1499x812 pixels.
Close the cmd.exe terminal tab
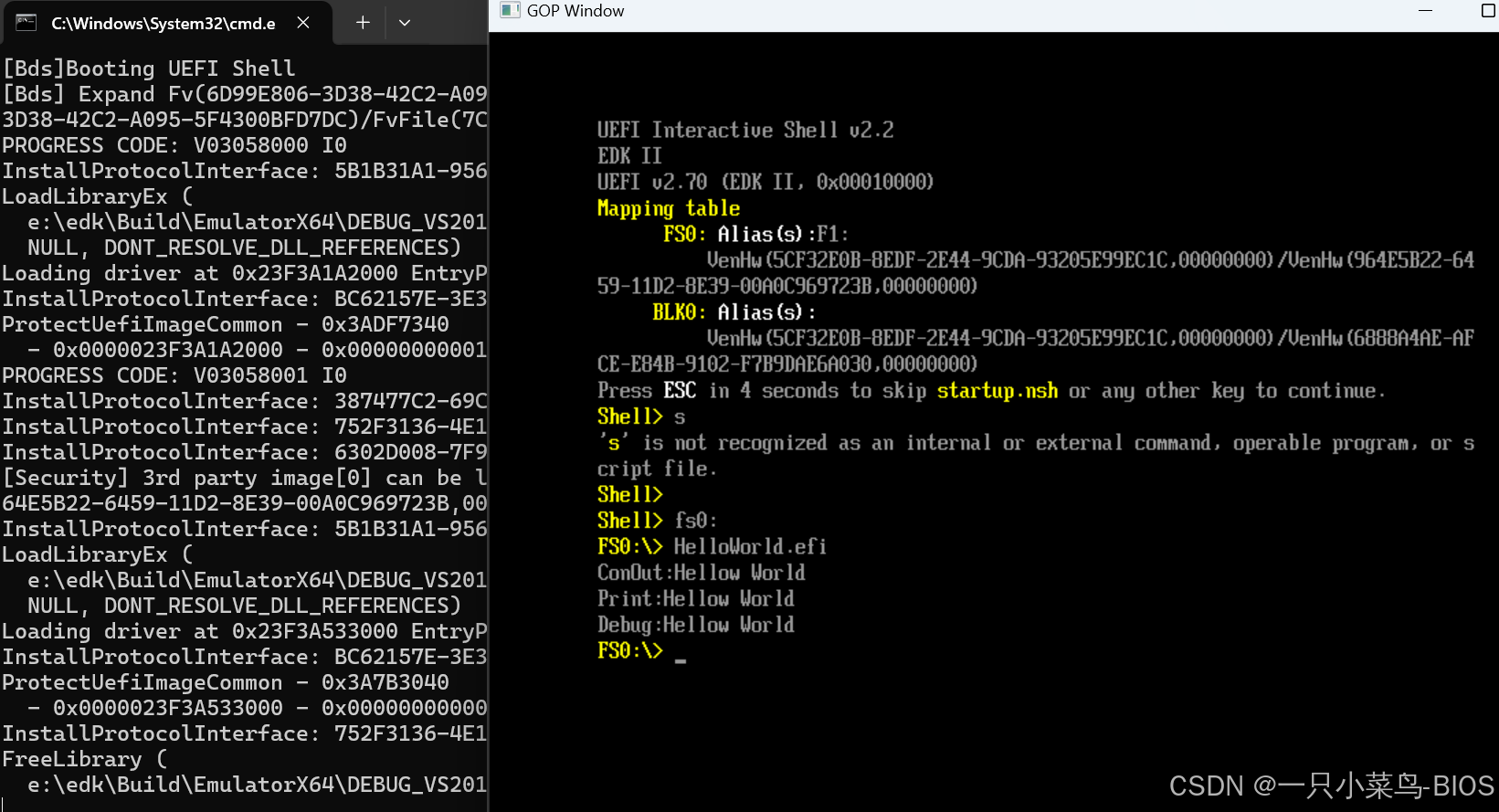pyautogui.click(x=303, y=23)
